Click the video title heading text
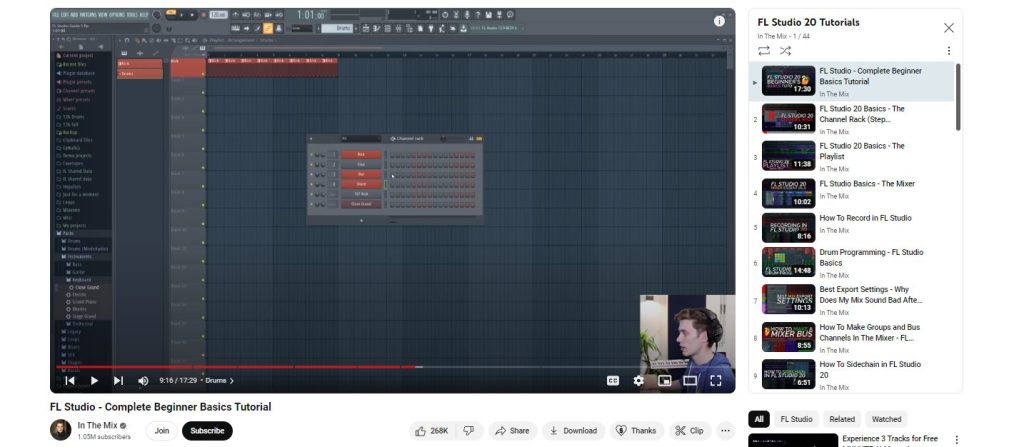The image size is (1024, 447). click(x=161, y=406)
